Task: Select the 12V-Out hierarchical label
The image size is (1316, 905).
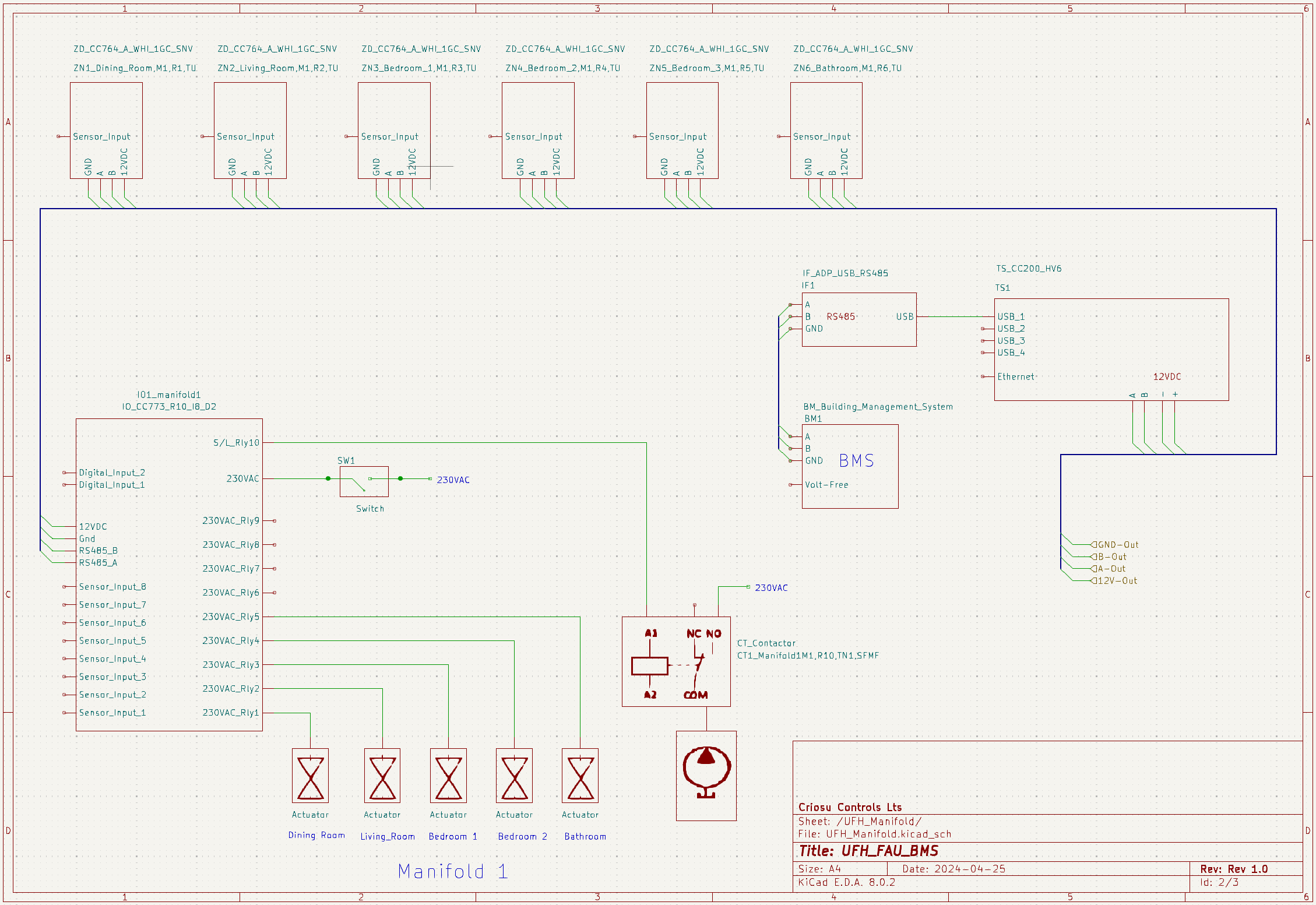Action: click(1117, 581)
